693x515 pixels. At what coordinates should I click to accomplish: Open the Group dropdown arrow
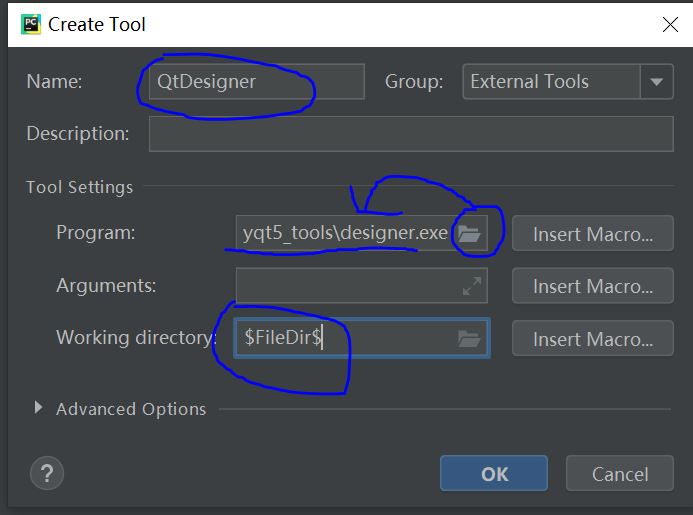pyautogui.click(x=656, y=82)
